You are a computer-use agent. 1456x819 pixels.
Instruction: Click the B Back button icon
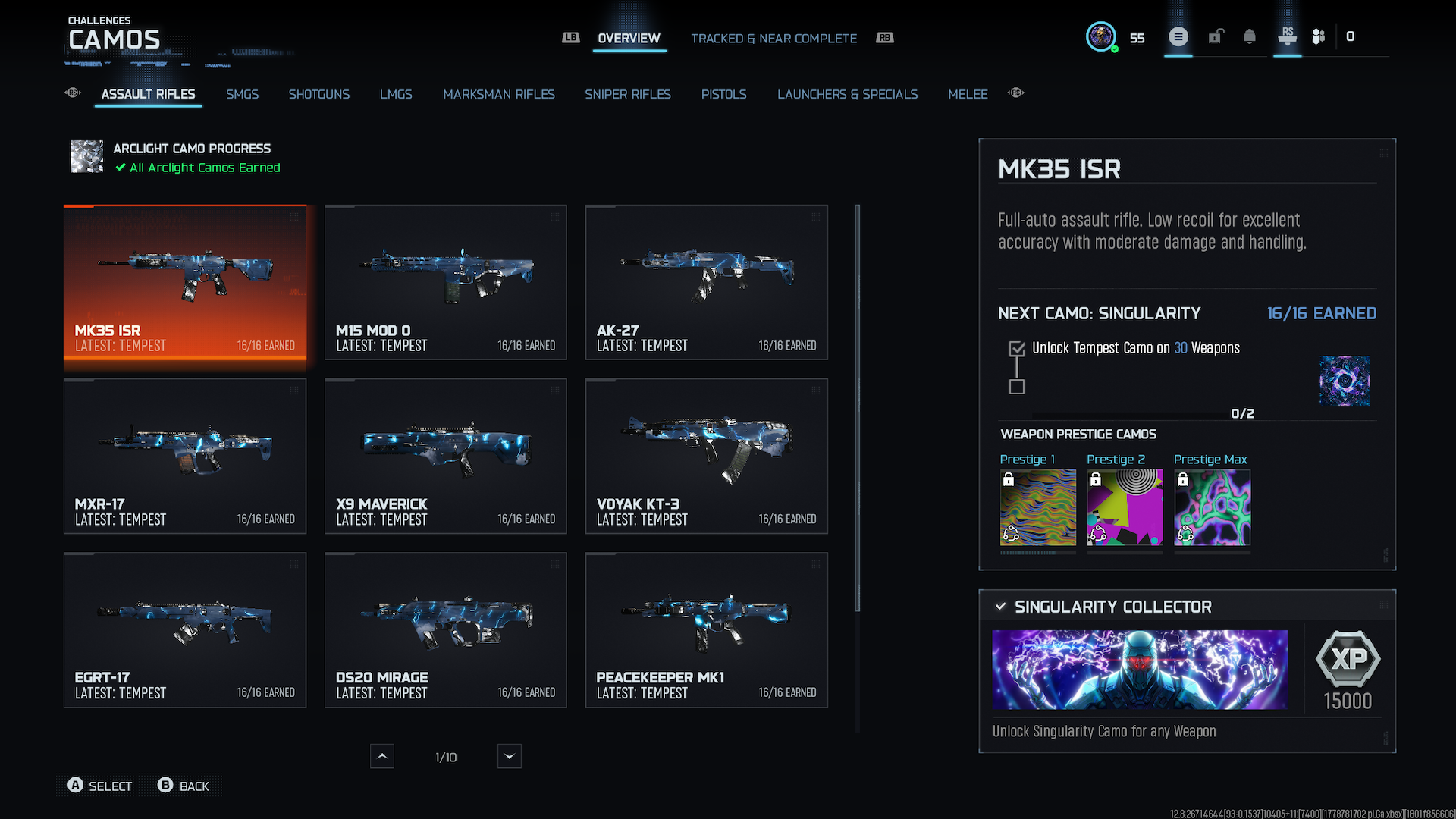click(165, 785)
